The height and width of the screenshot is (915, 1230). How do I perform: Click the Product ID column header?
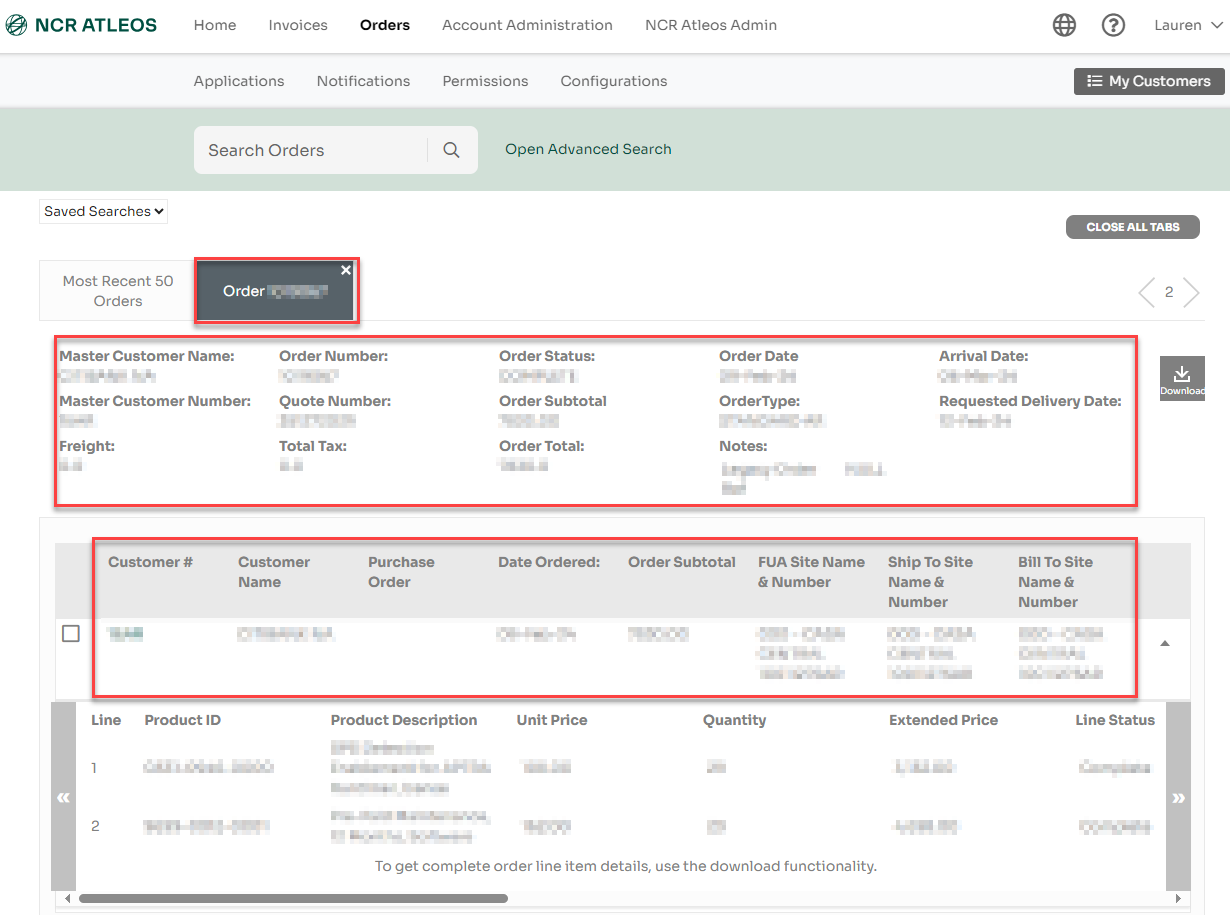(x=183, y=720)
